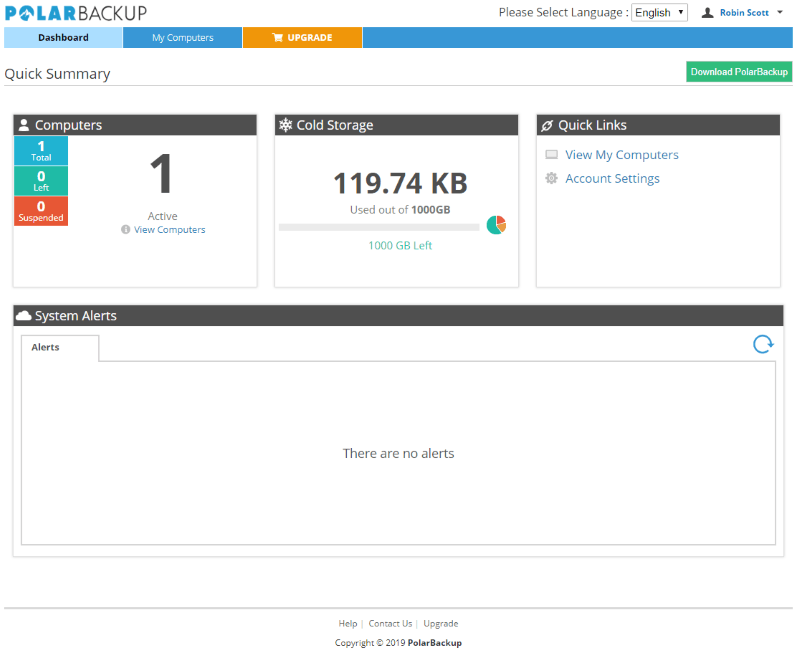Click the info icon beside View Computers
This screenshot has height=661, width=800.
click(126, 230)
